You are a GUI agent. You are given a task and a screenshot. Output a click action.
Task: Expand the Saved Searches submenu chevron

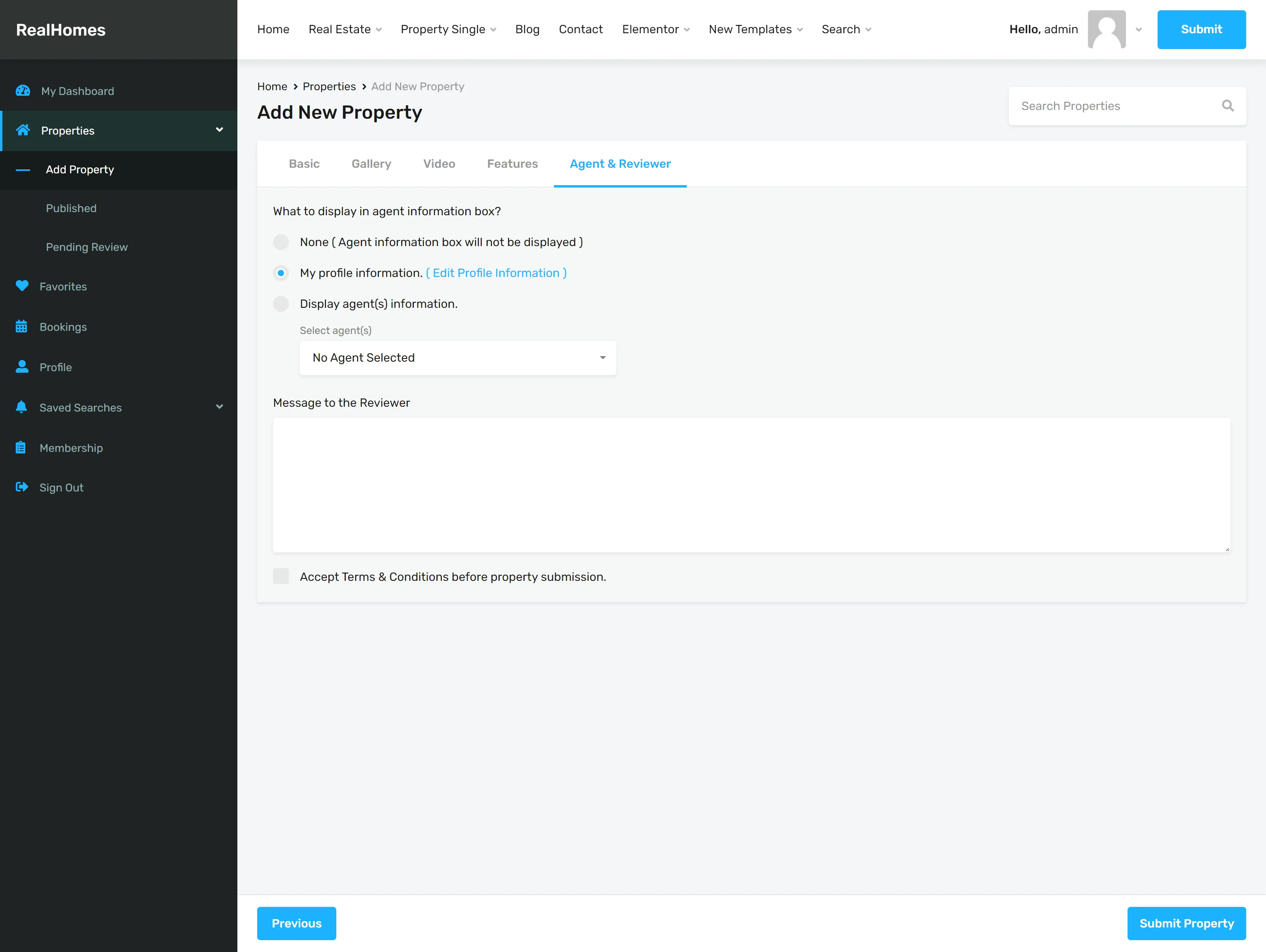pyautogui.click(x=219, y=407)
